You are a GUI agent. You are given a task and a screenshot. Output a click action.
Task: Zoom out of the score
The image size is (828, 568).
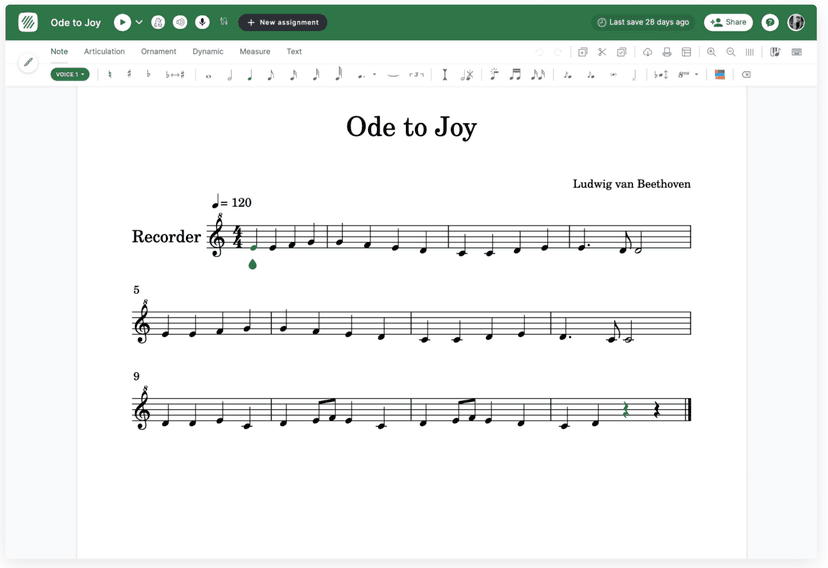coord(731,52)
